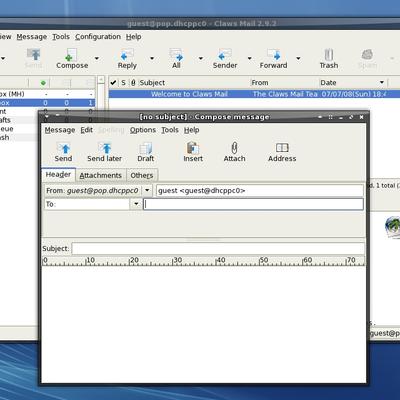
Task: Send the message from compose window
Action: 63,148
